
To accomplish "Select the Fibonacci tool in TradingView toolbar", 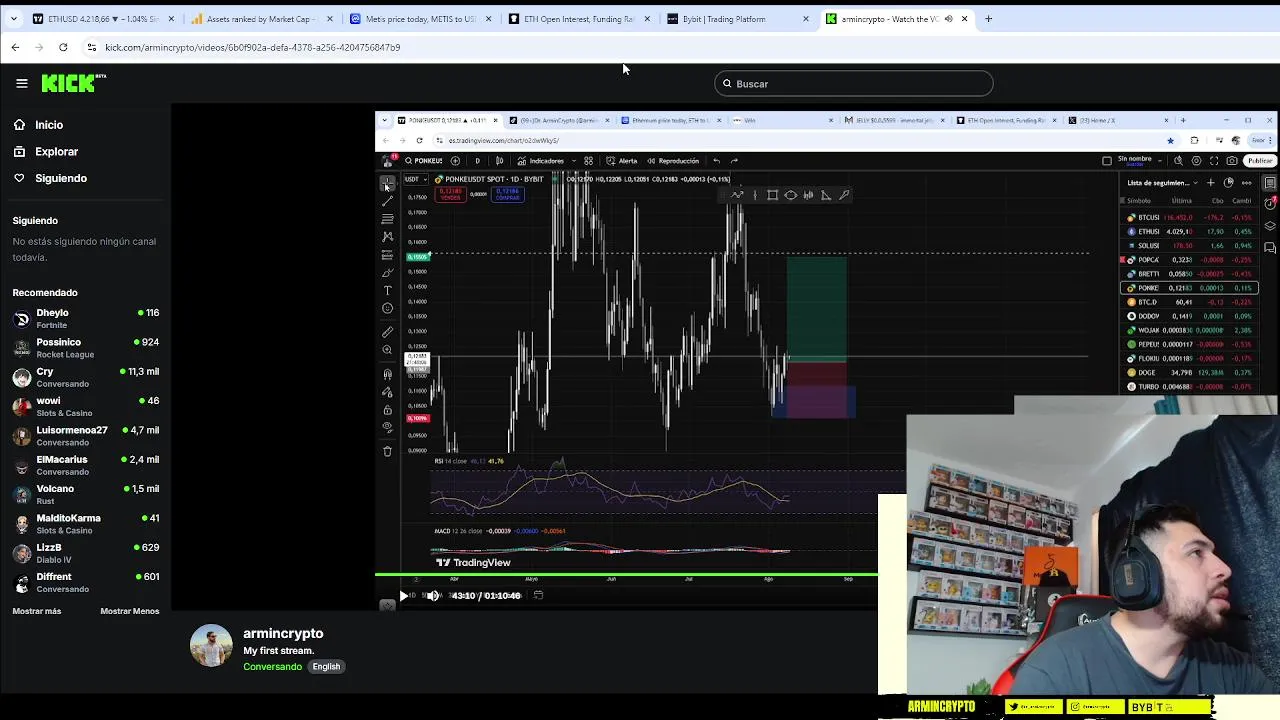I will (388, 219).
